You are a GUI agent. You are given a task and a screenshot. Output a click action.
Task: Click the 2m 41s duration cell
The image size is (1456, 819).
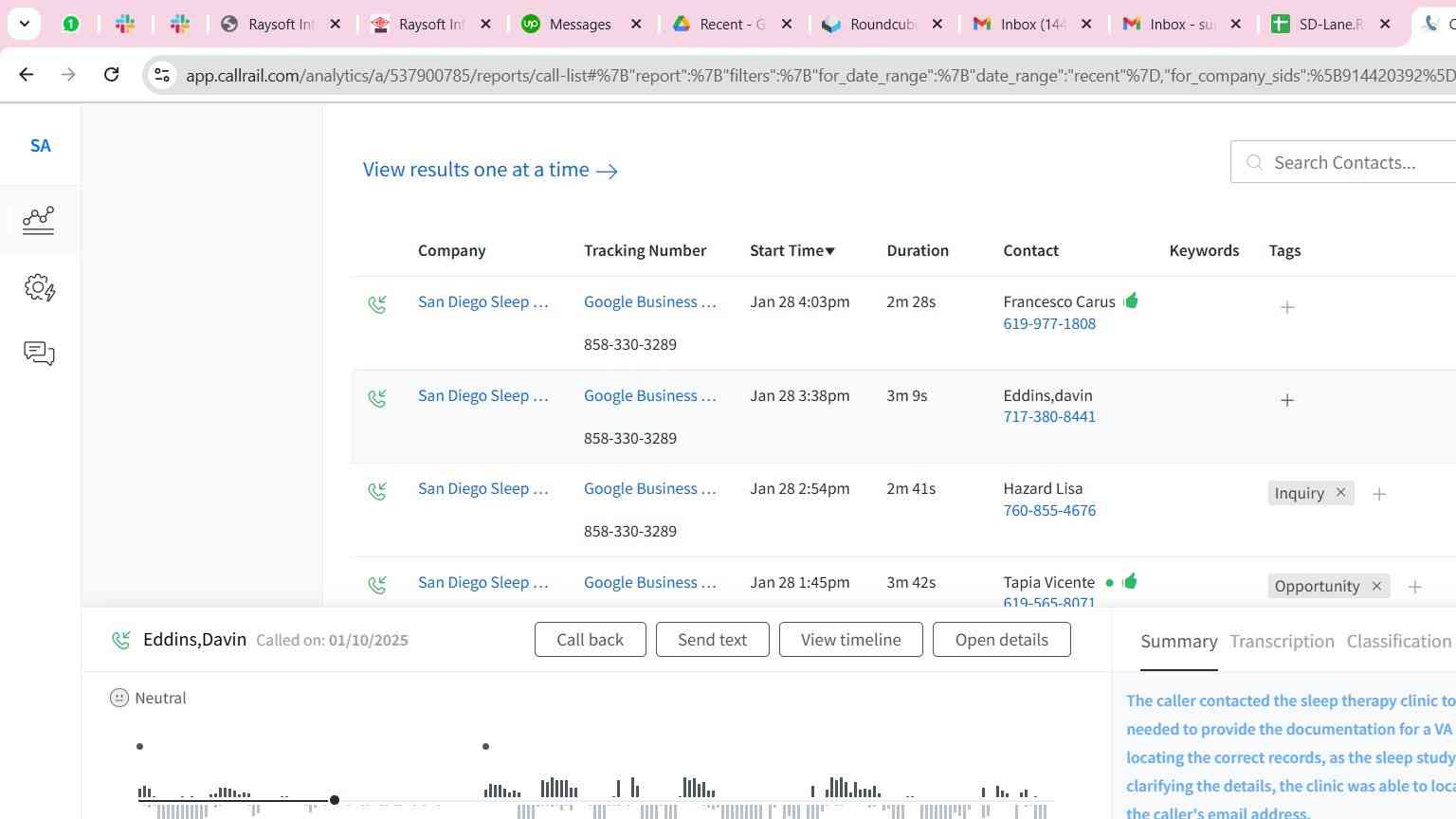point(911,488)
